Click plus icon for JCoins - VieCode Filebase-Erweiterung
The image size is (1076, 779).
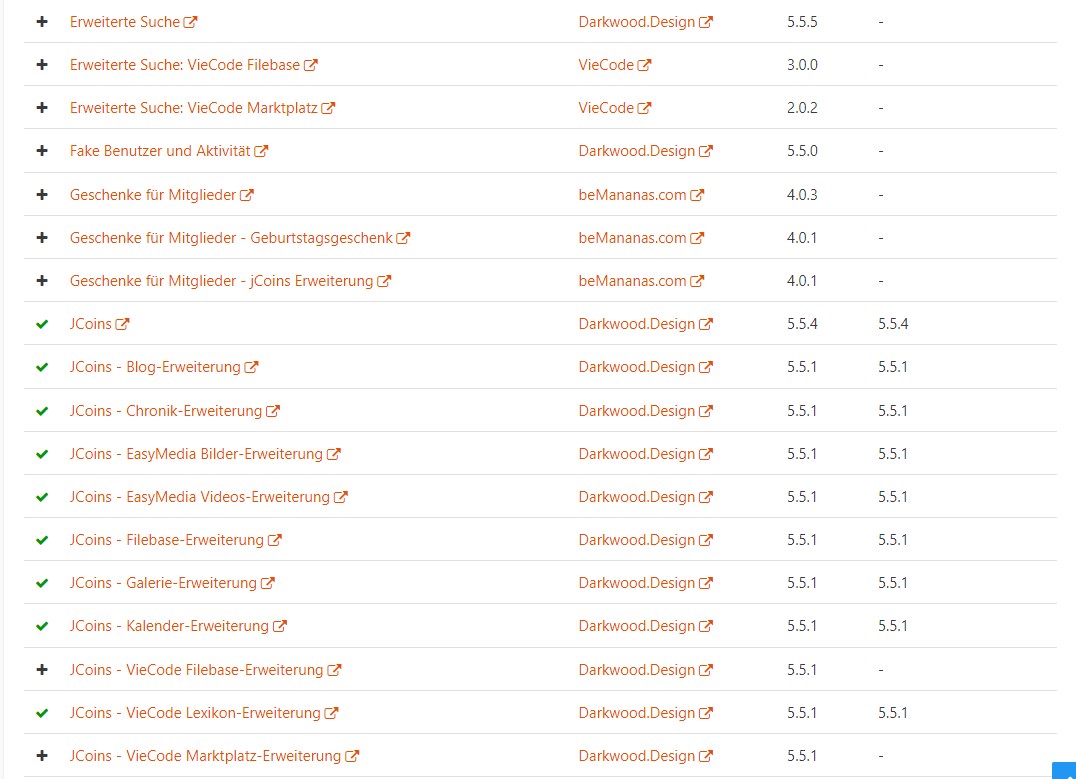[42, 670]
